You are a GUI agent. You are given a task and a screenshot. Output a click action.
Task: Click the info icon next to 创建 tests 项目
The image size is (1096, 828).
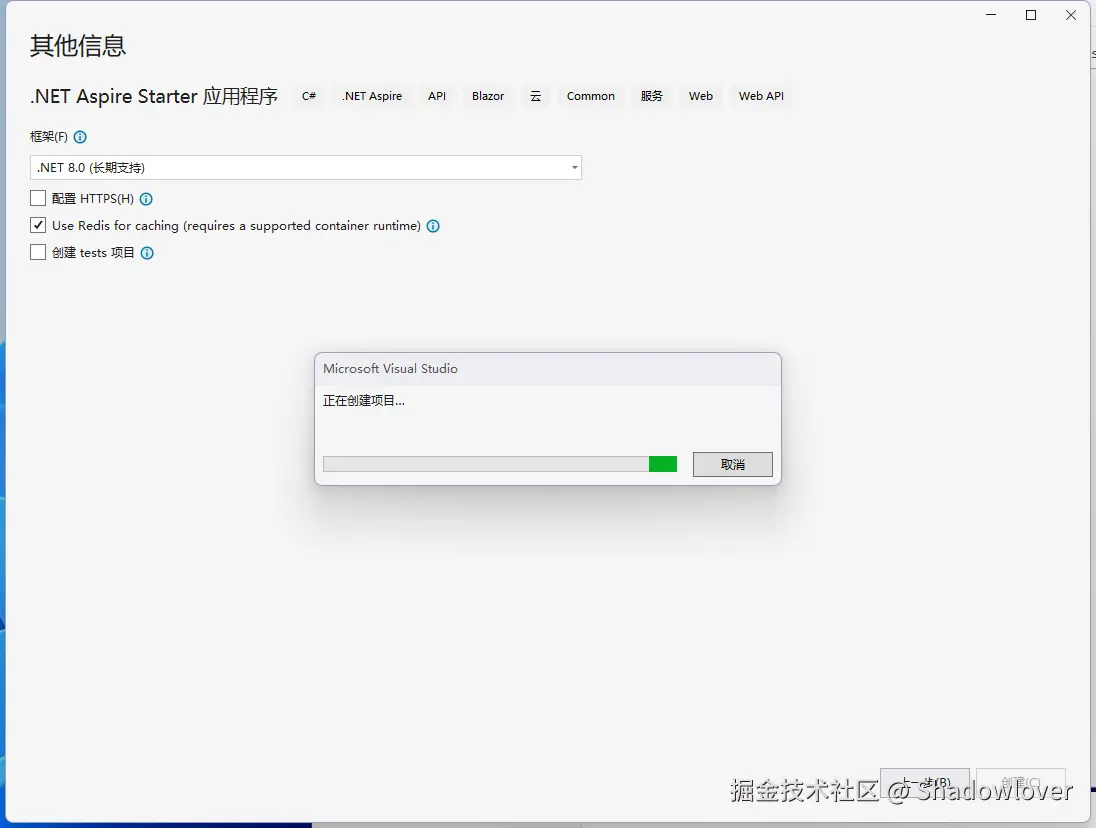(x=147, y=253)
